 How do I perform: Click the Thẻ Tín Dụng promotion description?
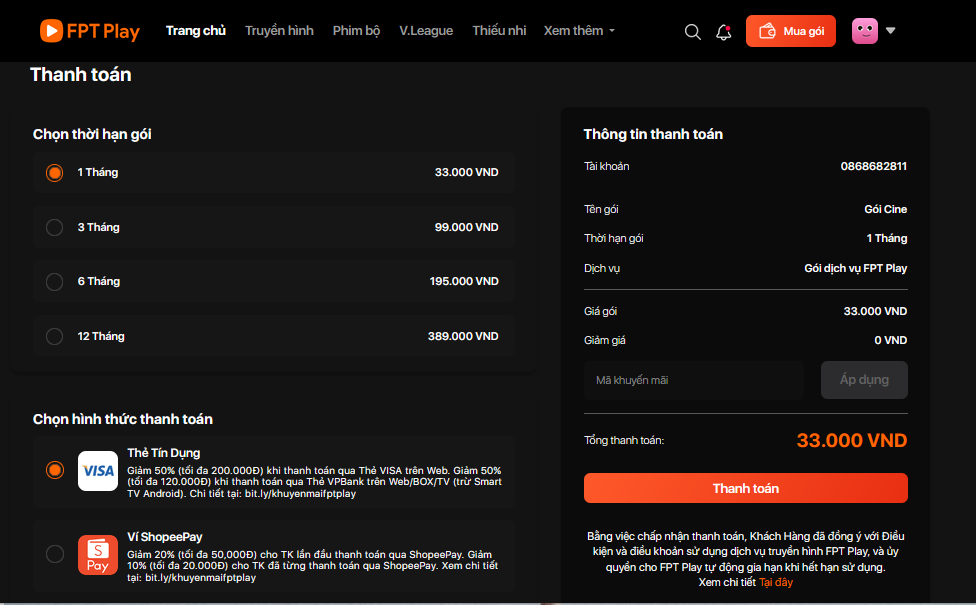coord(314,482)
